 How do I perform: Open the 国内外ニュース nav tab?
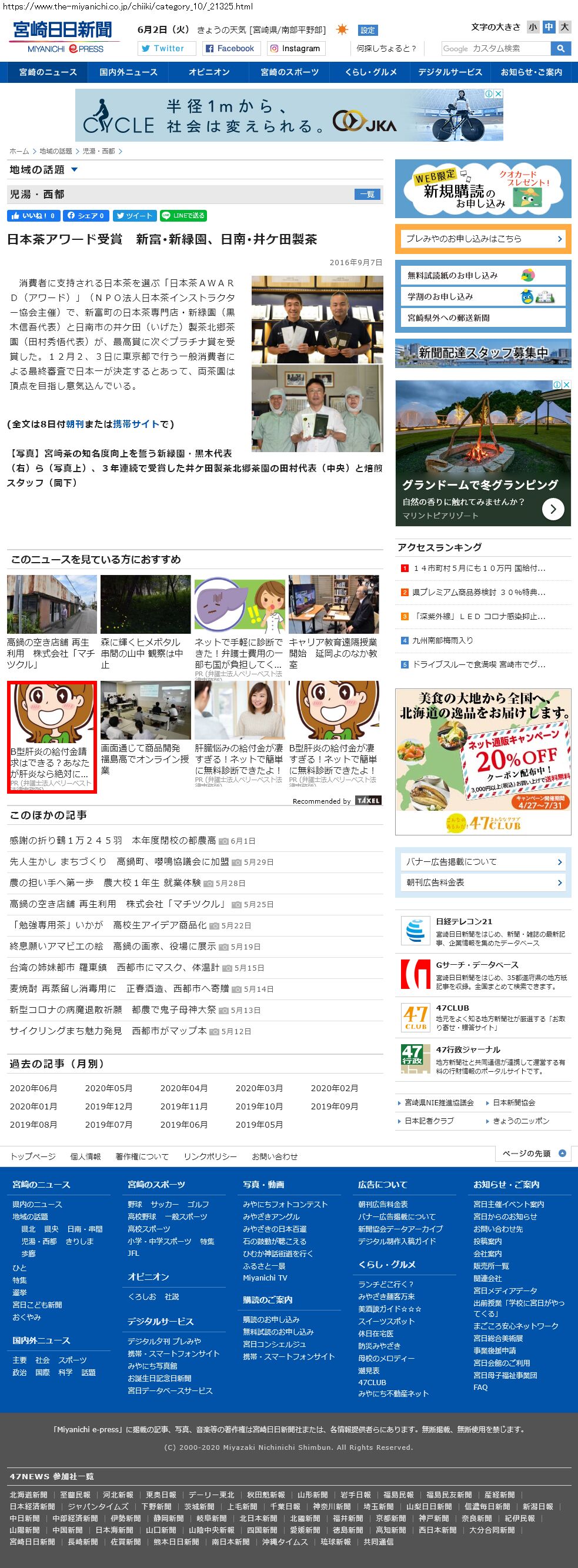pyautogui.click(x=129, y=72)
